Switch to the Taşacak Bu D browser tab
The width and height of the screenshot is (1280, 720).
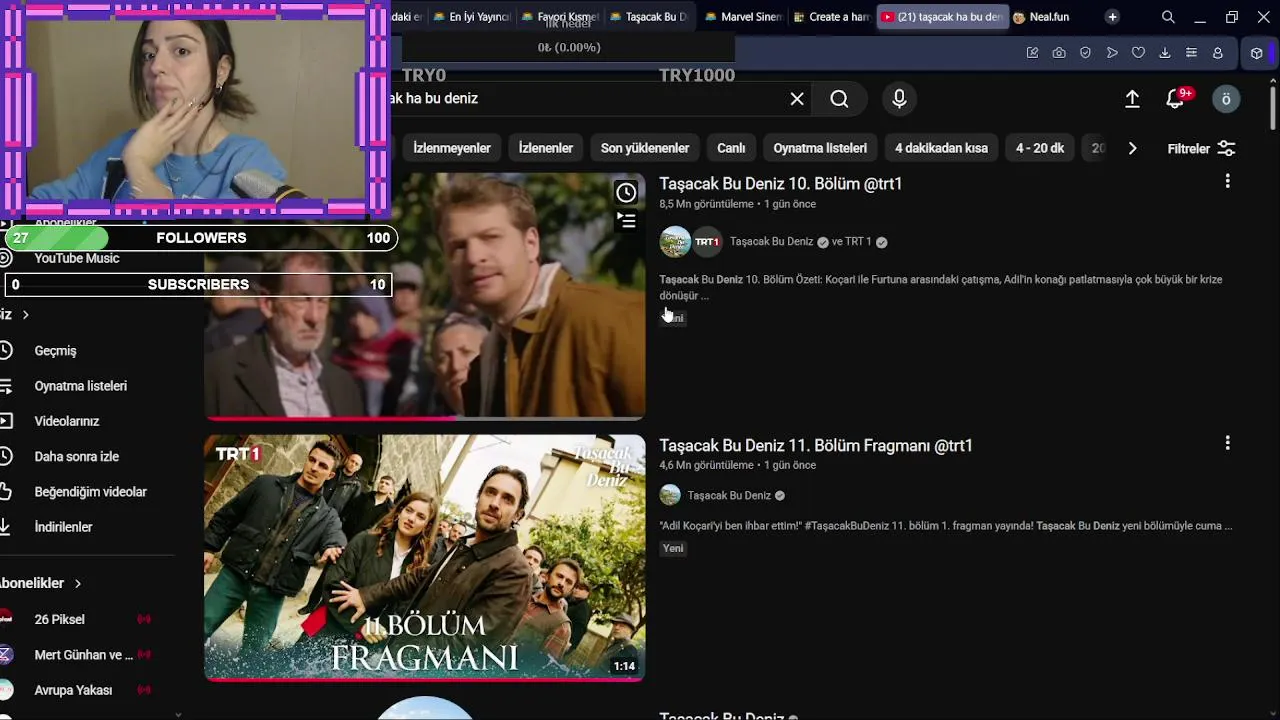pyautogui.click(x=647, y=17)
